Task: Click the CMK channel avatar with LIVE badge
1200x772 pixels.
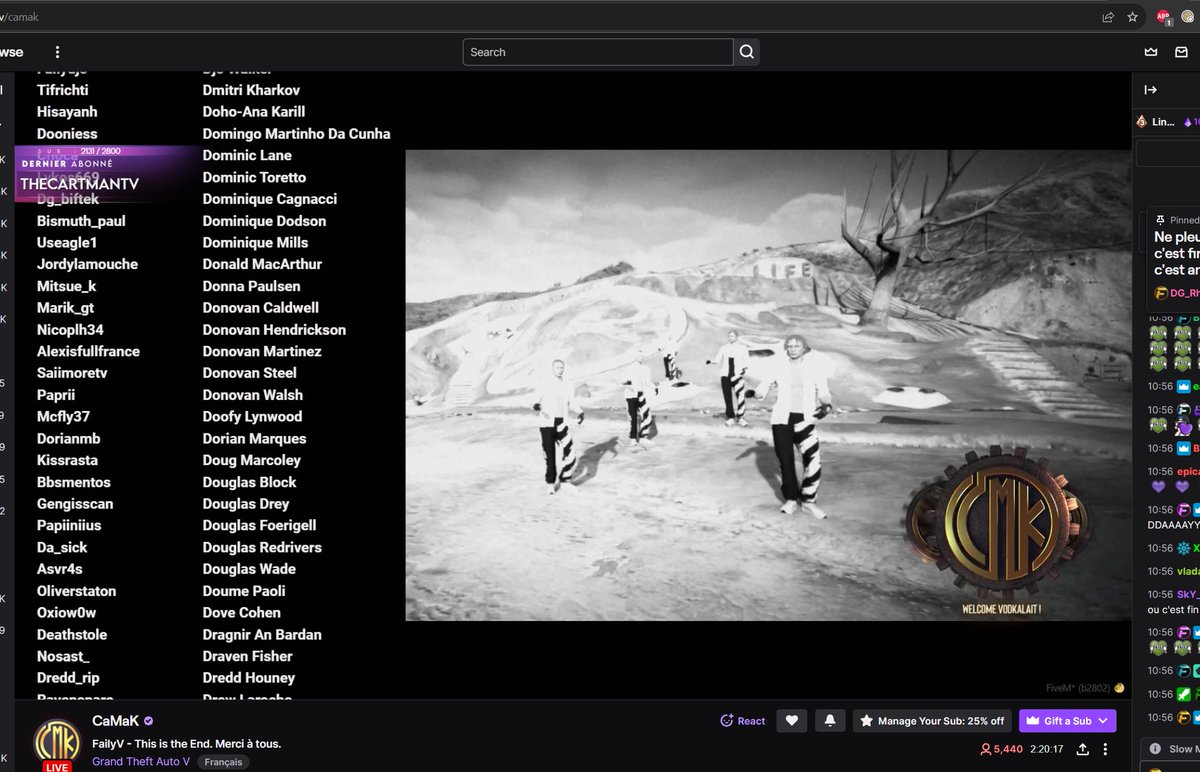Action: click(57, 745)
